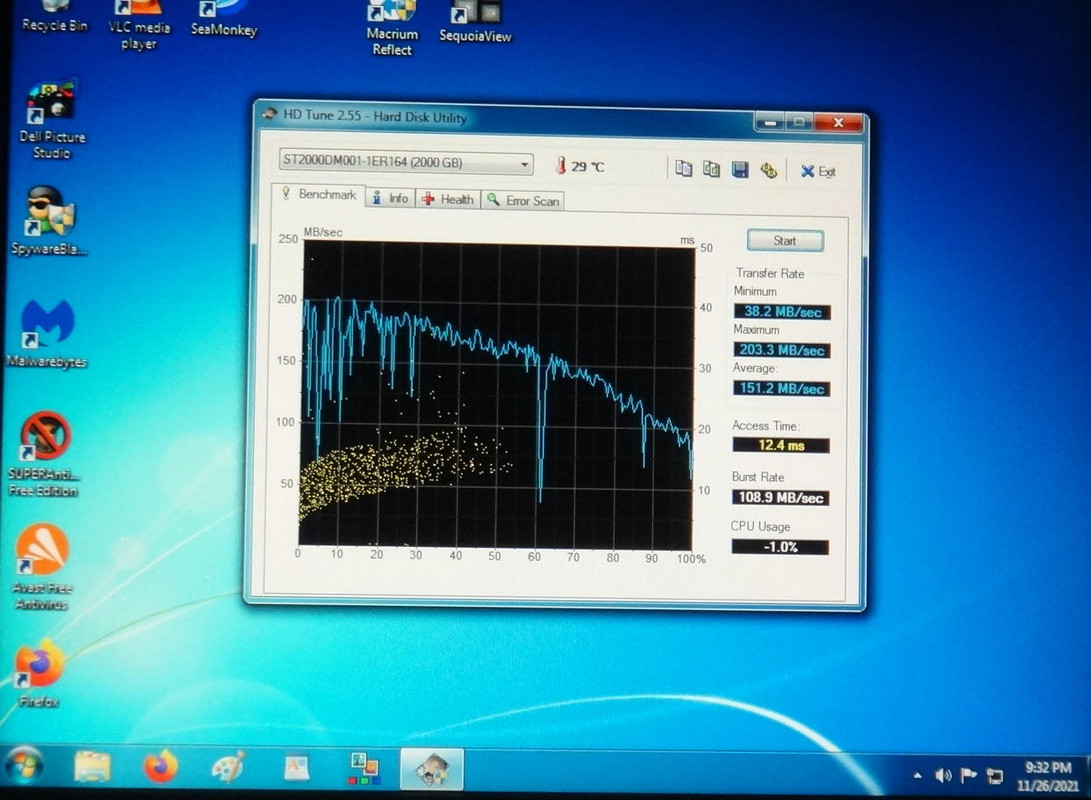Open the Action Center flag icon
1091x800 pixels.
tap(968, 776)
